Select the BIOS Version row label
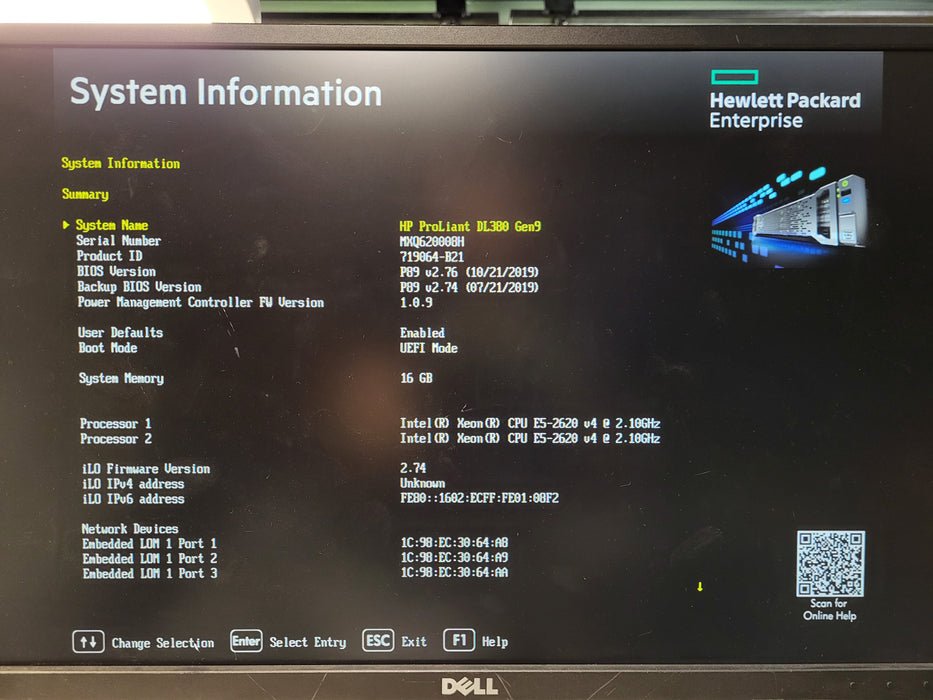Image resolution: width=933 pixels, height=700 pixels. pyautogui.click(x=116, y=271)
